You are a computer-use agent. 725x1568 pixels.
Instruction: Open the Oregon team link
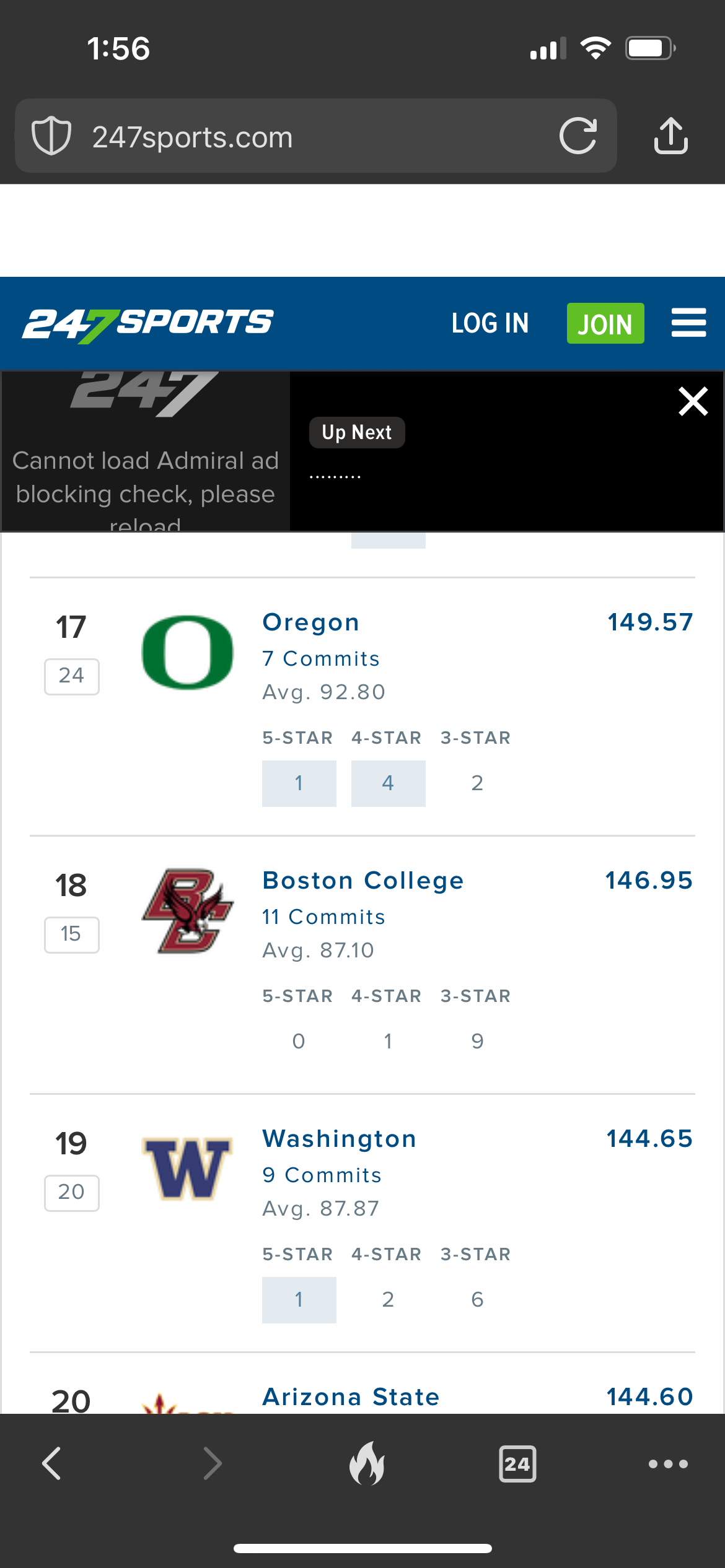[310, 622]
